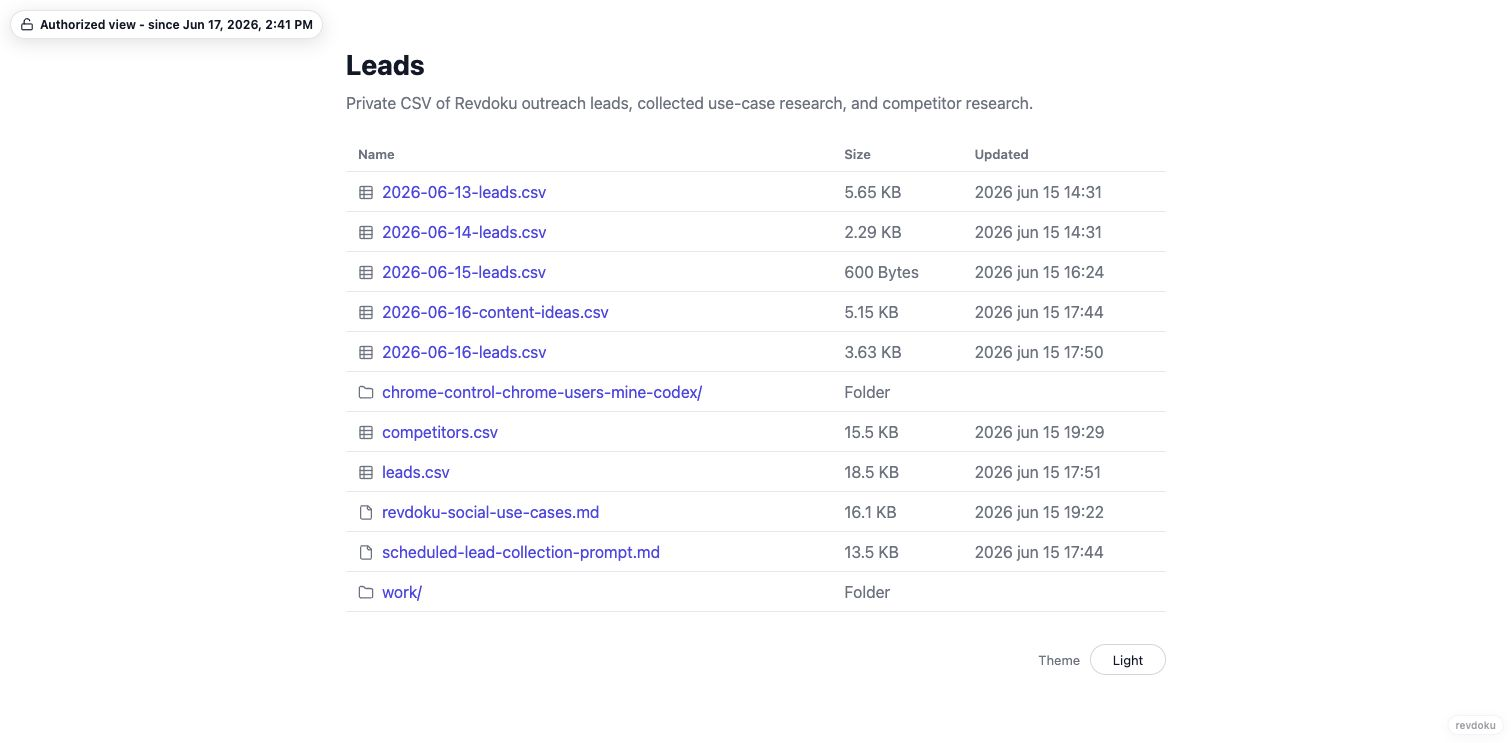Open the work/ folder
This screenshot has height=743, width=1512.
pos(402,592)
